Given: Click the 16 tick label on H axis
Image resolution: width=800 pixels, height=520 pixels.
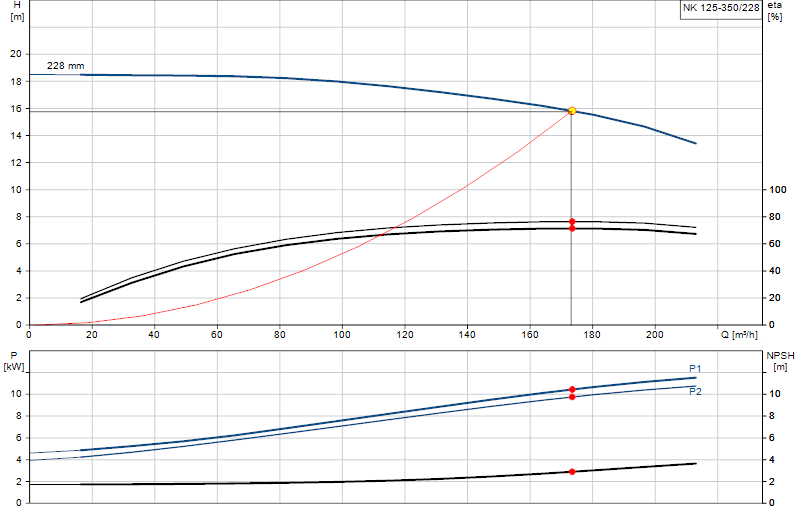Looking at the screenshot, I should pos(16,108).
